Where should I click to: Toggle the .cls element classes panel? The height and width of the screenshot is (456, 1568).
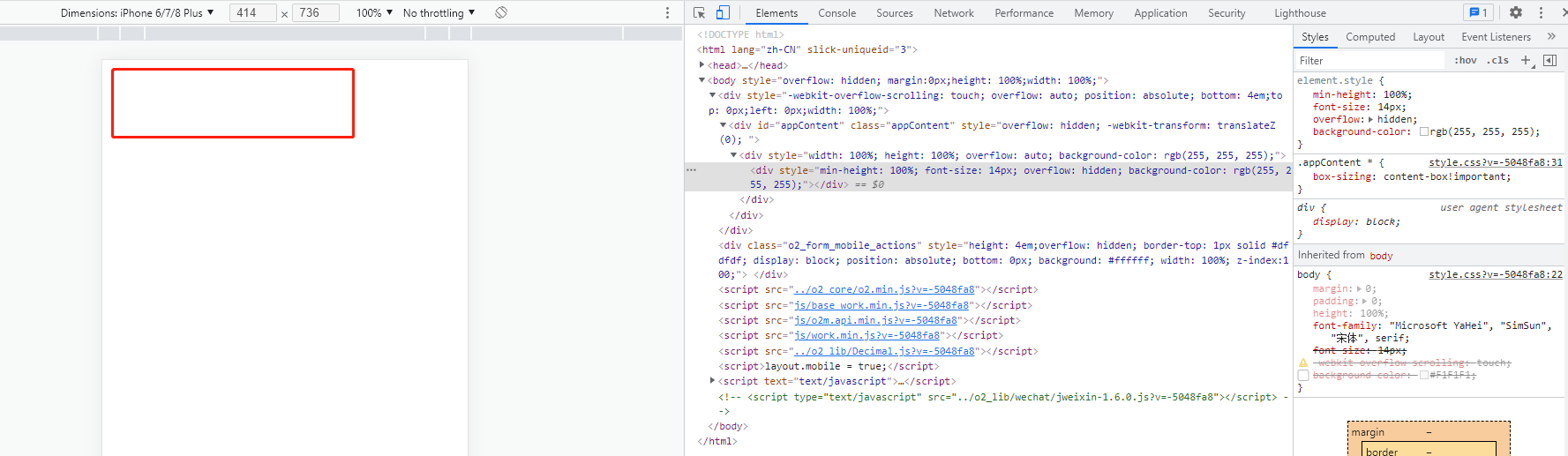1497,60
